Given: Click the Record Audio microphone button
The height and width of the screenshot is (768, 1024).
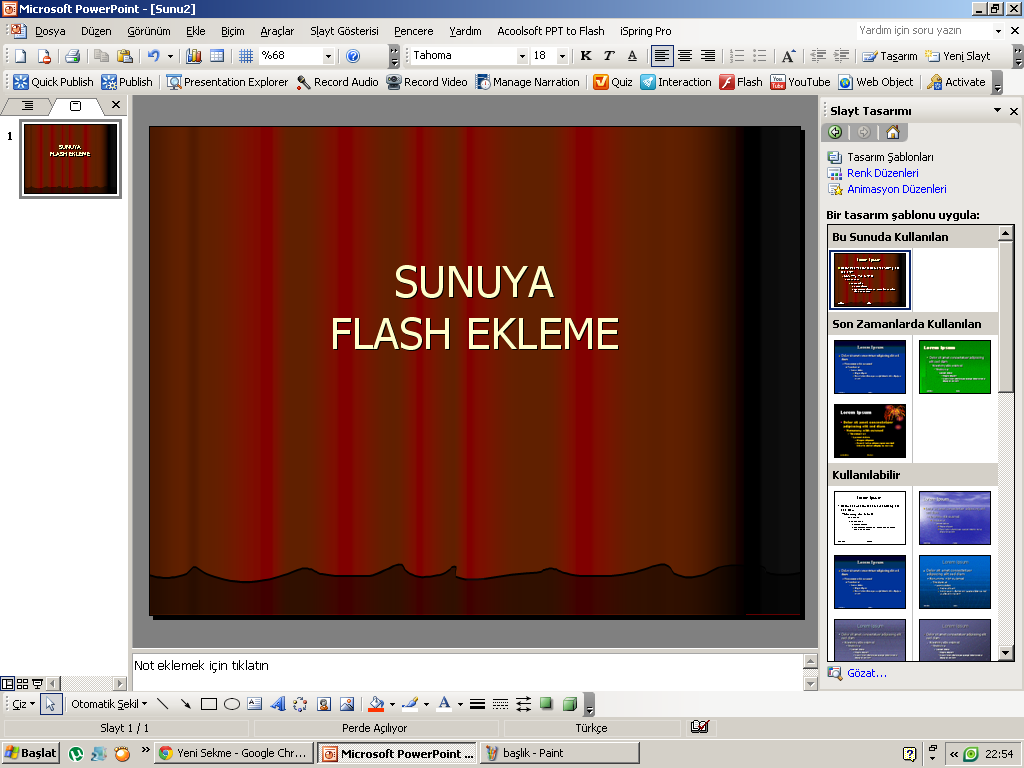Looking at the screenshot, I should coord(337,82).
